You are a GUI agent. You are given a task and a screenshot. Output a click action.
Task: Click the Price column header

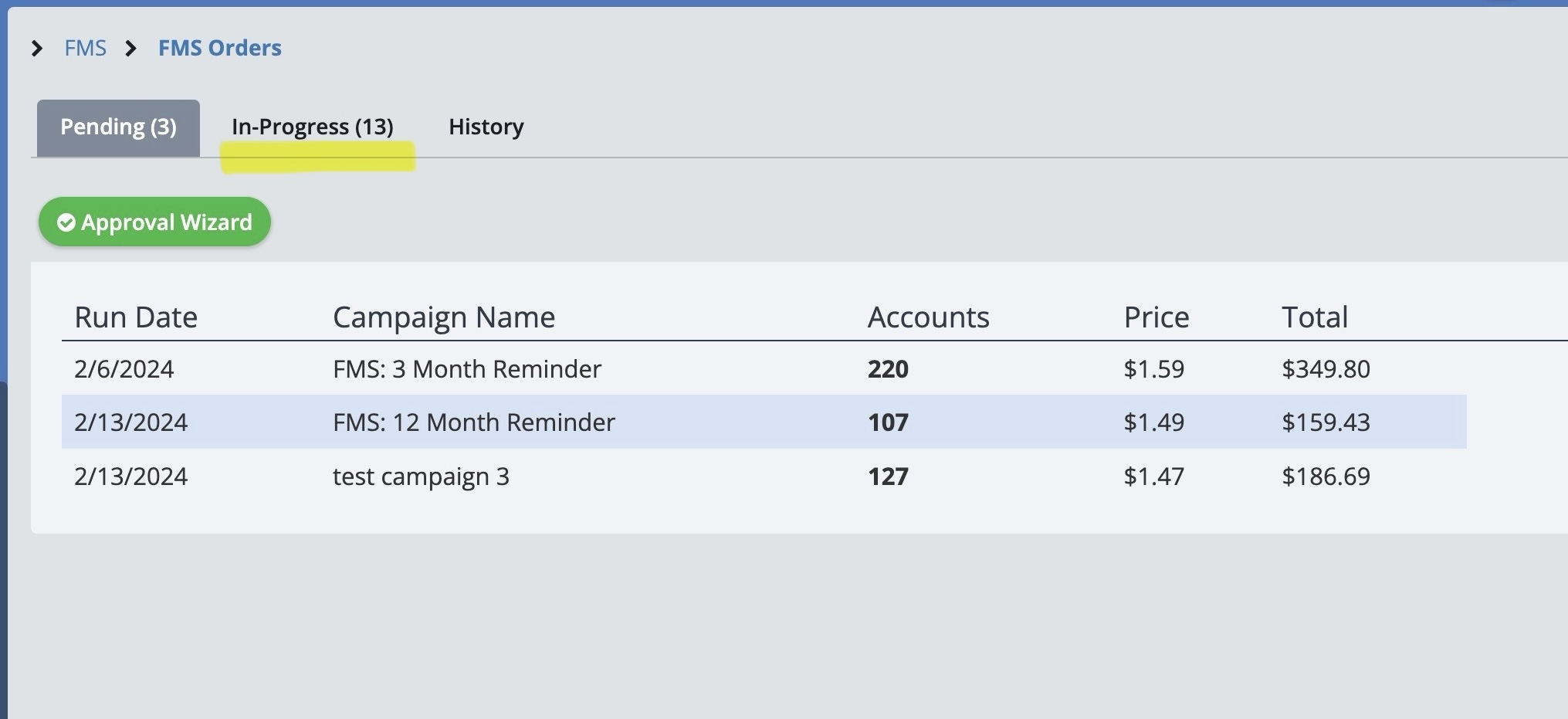point(1156,317)
